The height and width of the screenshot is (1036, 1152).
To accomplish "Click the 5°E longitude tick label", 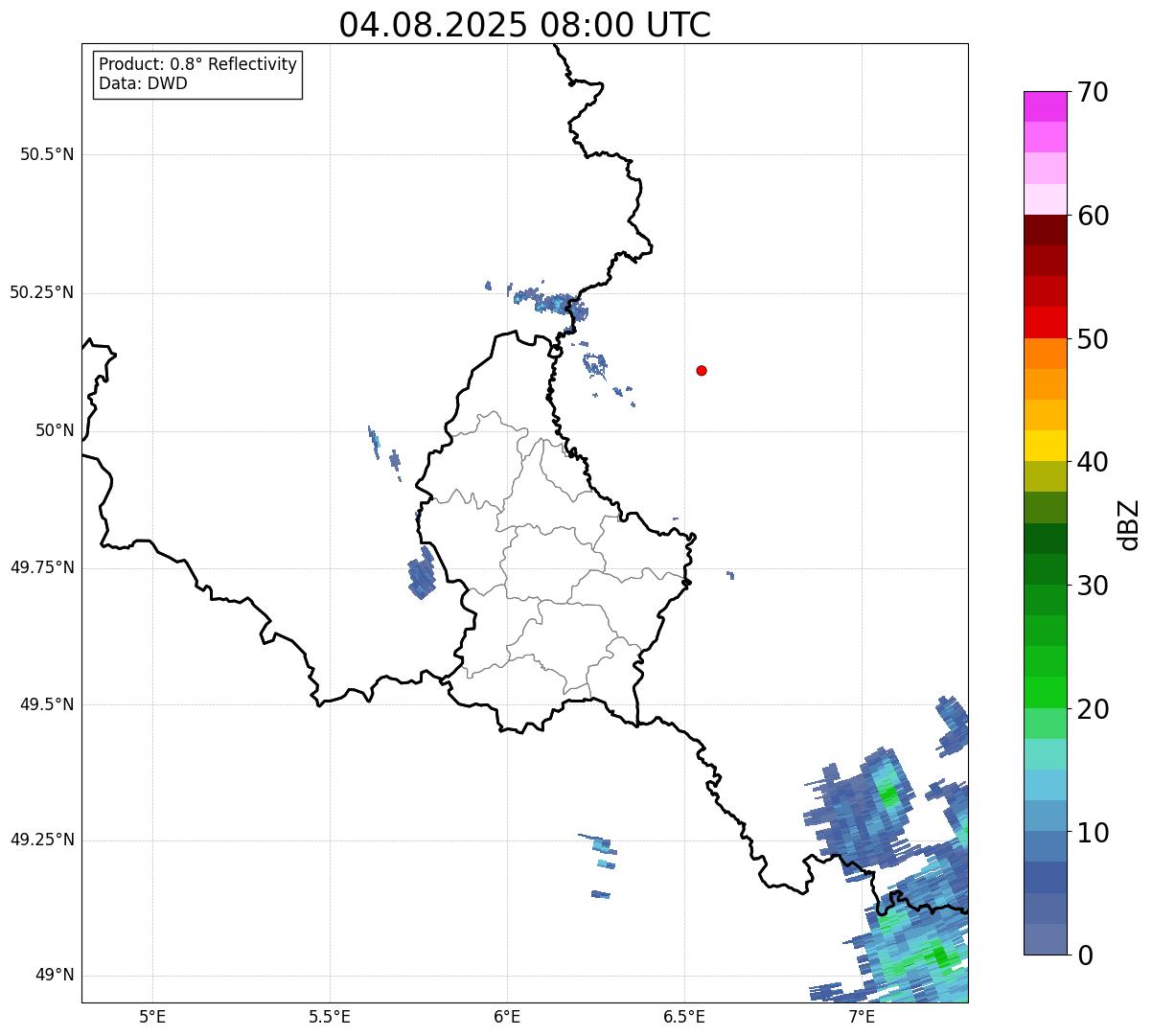I will tap(152, 1016).
